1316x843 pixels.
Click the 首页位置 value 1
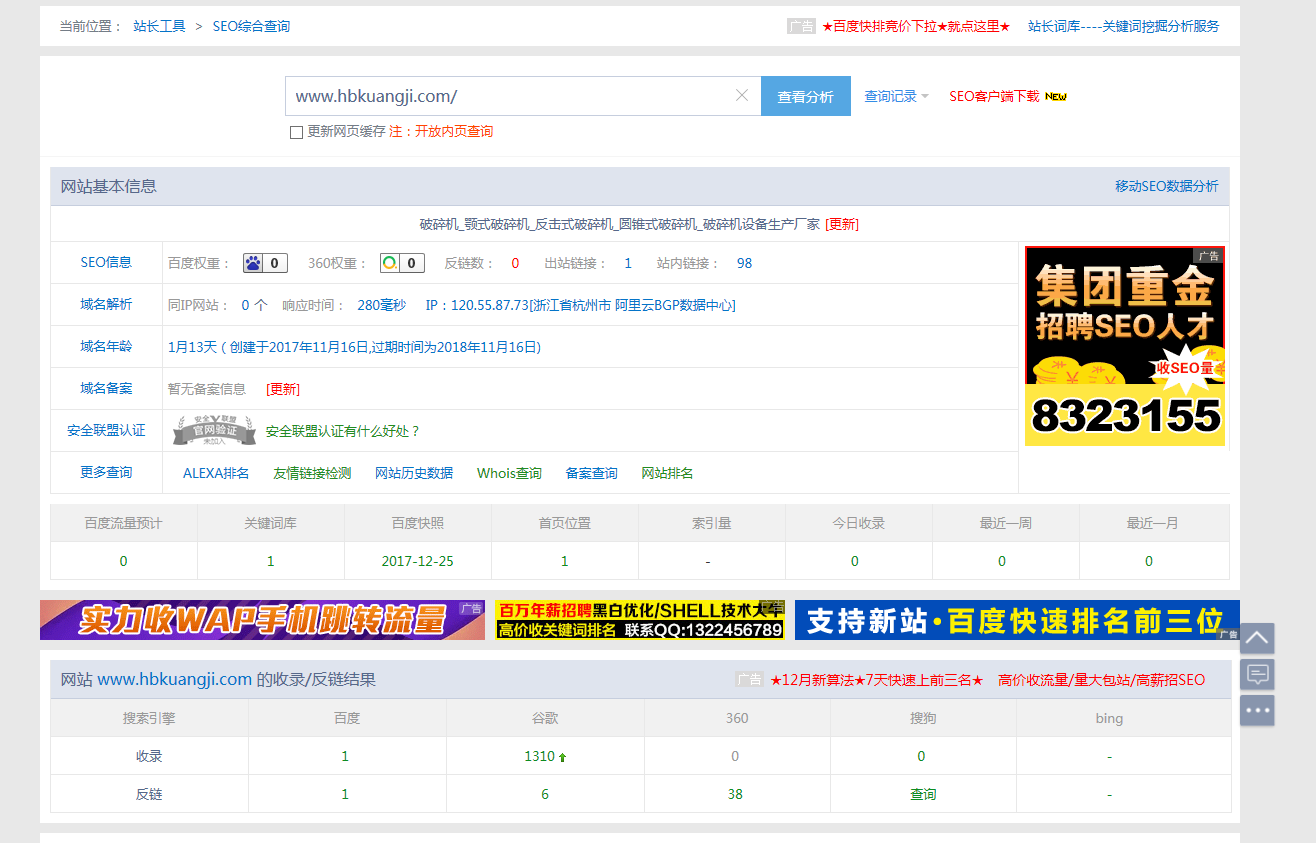(x=565, y=561)
